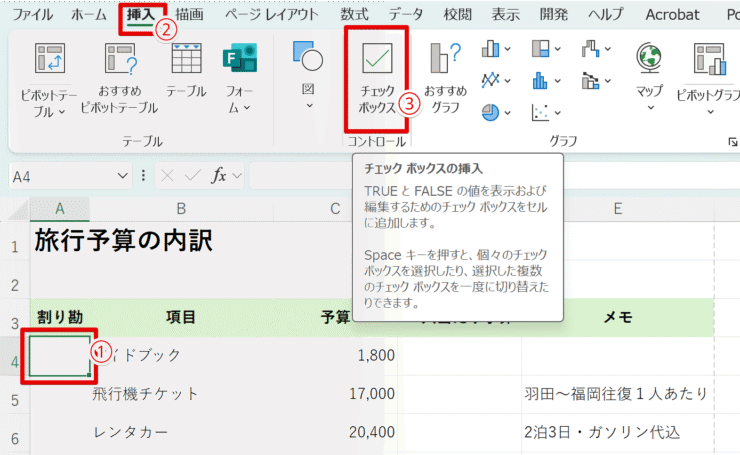Open Chart group dialog launcher
Screen dimensions: 740x455
pos(732,142)
